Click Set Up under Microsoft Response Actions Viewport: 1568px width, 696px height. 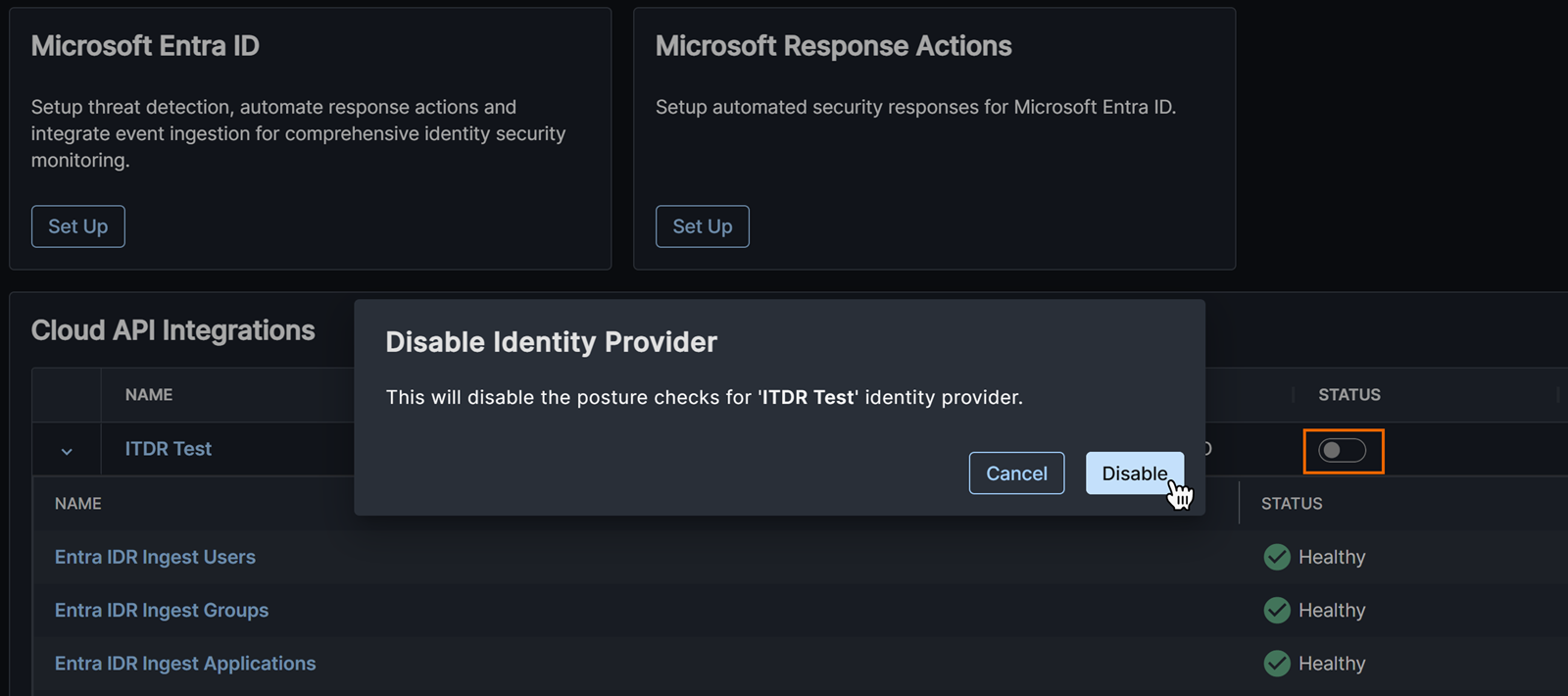pyautogui.click(x=702, y=226)
